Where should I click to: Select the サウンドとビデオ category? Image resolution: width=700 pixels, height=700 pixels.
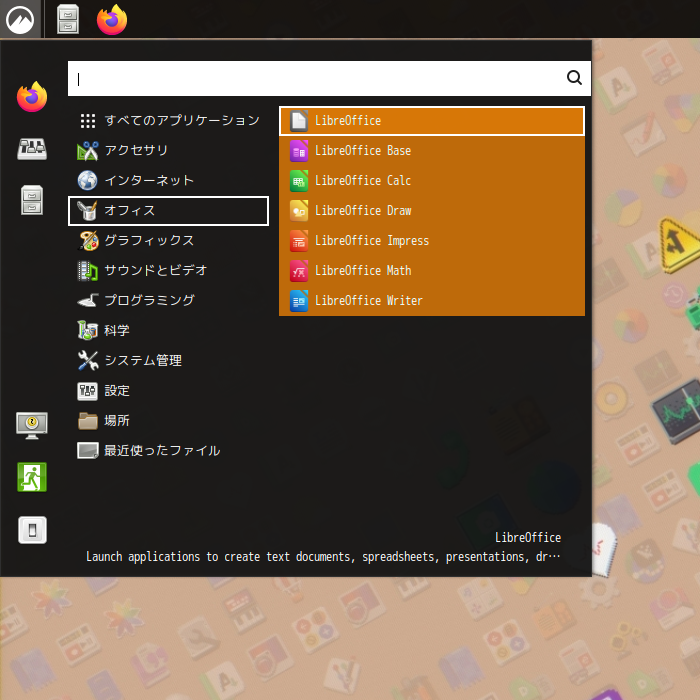point(168,271)
